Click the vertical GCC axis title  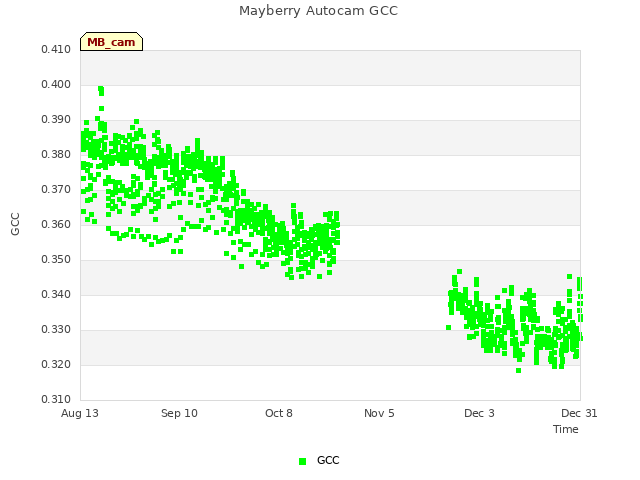[x=15, y=224]
